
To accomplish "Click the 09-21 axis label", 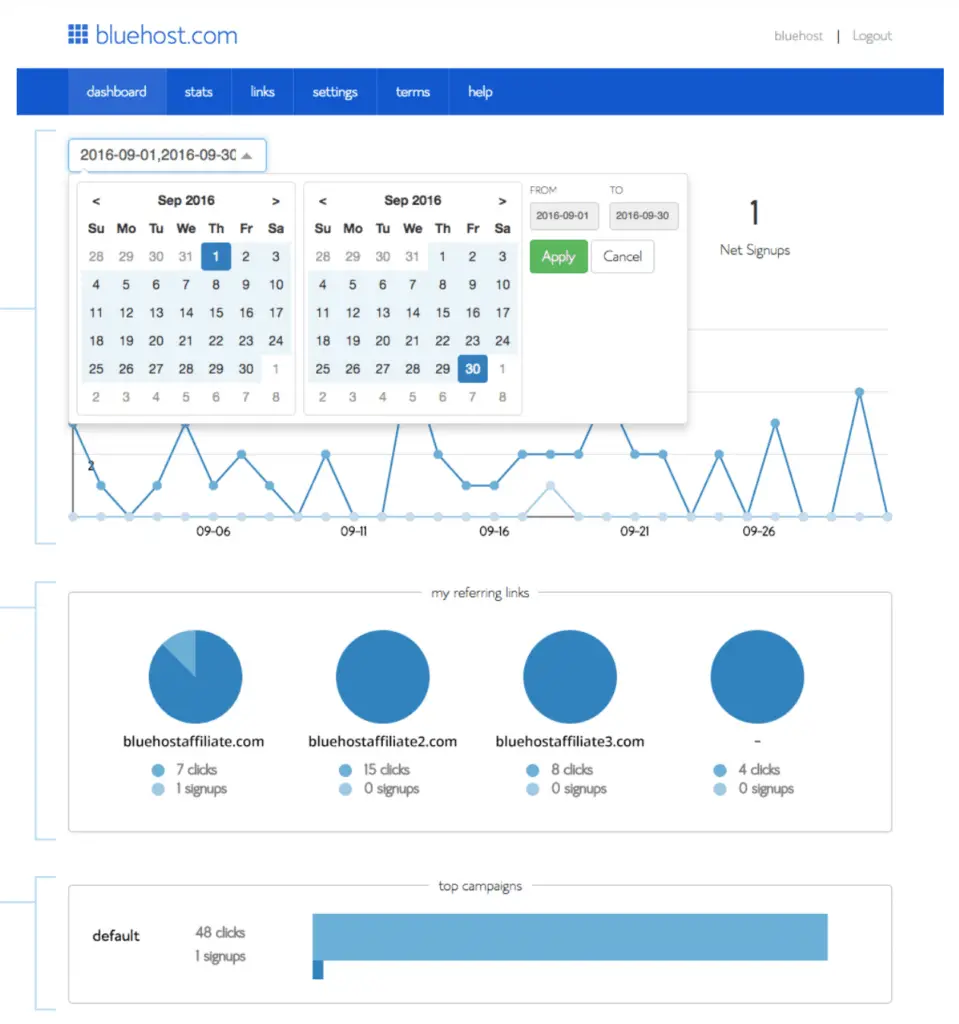I will [x=634, y=532].
